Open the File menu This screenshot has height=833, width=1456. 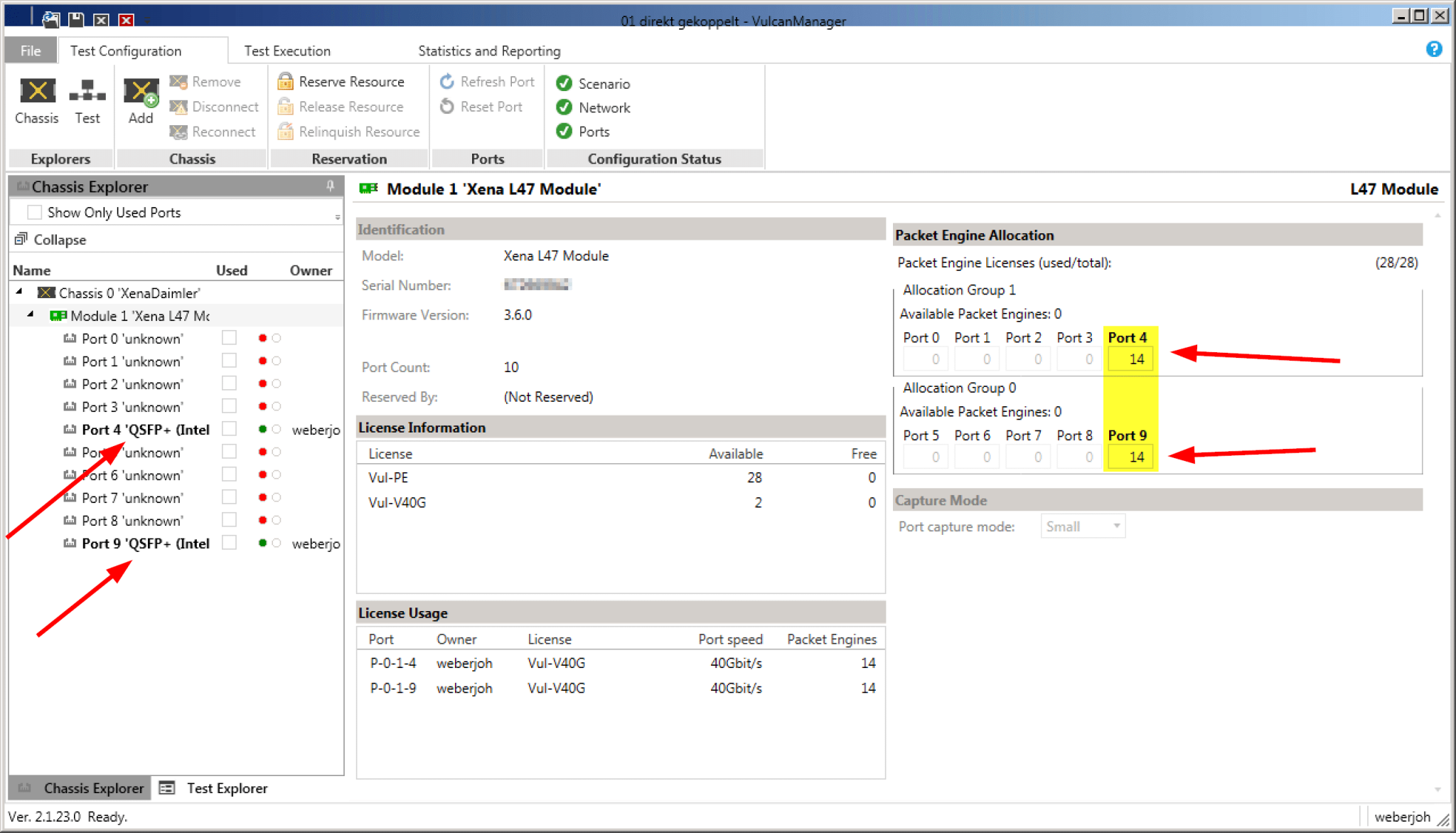click(31, 50)
